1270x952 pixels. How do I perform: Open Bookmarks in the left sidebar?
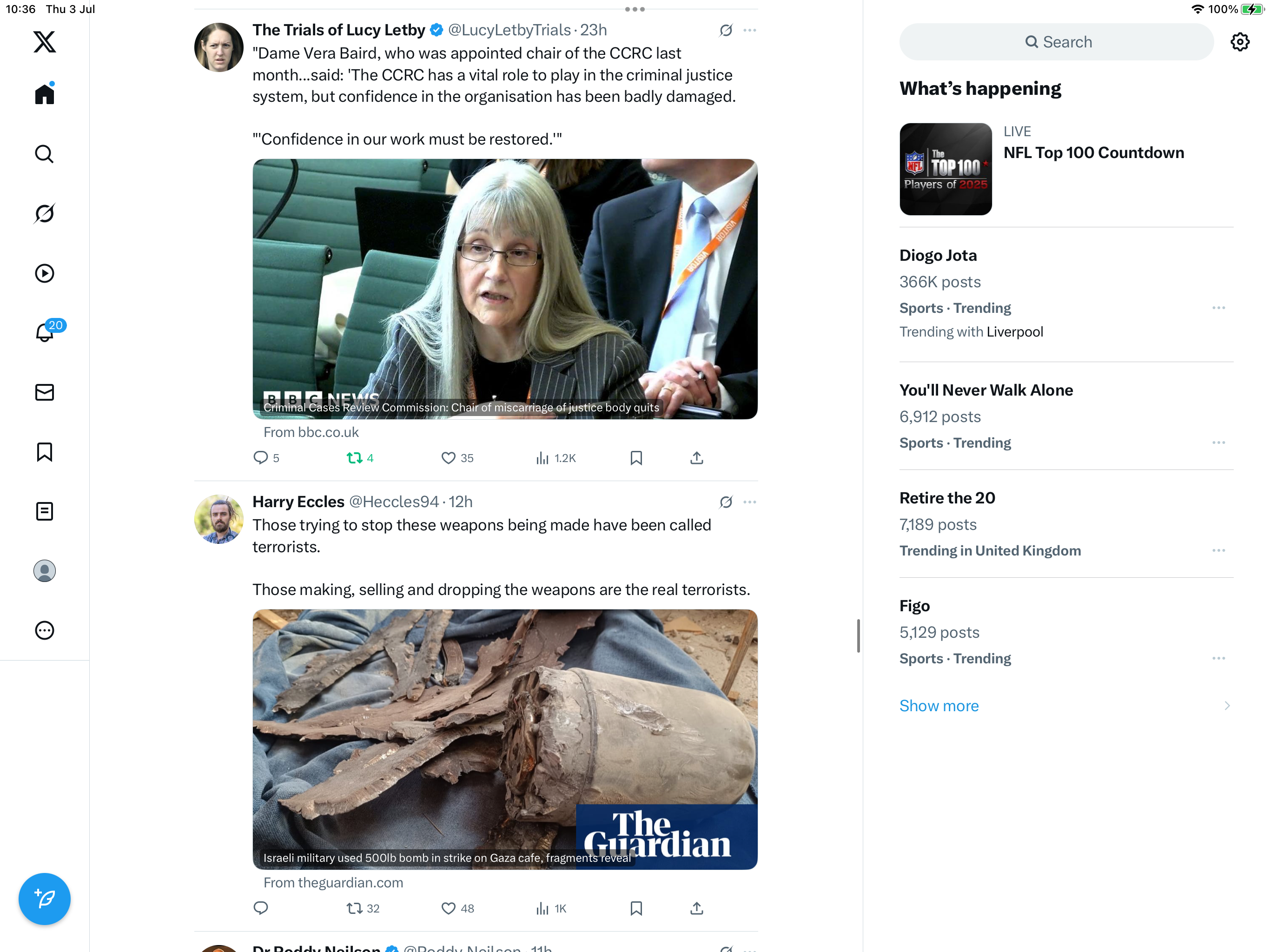point(44,452)
